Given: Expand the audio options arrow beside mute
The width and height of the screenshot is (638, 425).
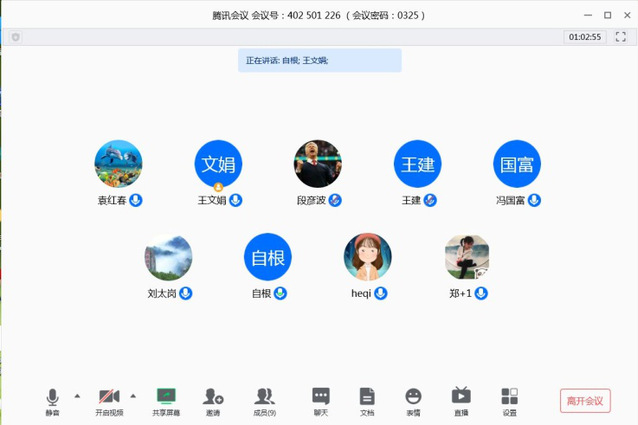Looking at the screenshot, I should pyautogui.click(x=77, y=396).
